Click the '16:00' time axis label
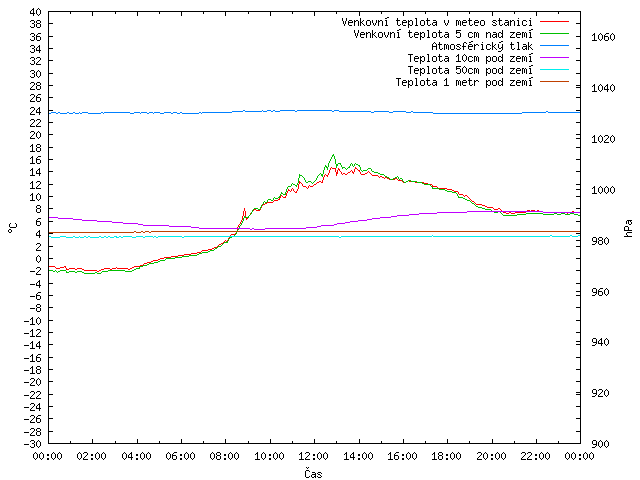 (x=402, y=456)
